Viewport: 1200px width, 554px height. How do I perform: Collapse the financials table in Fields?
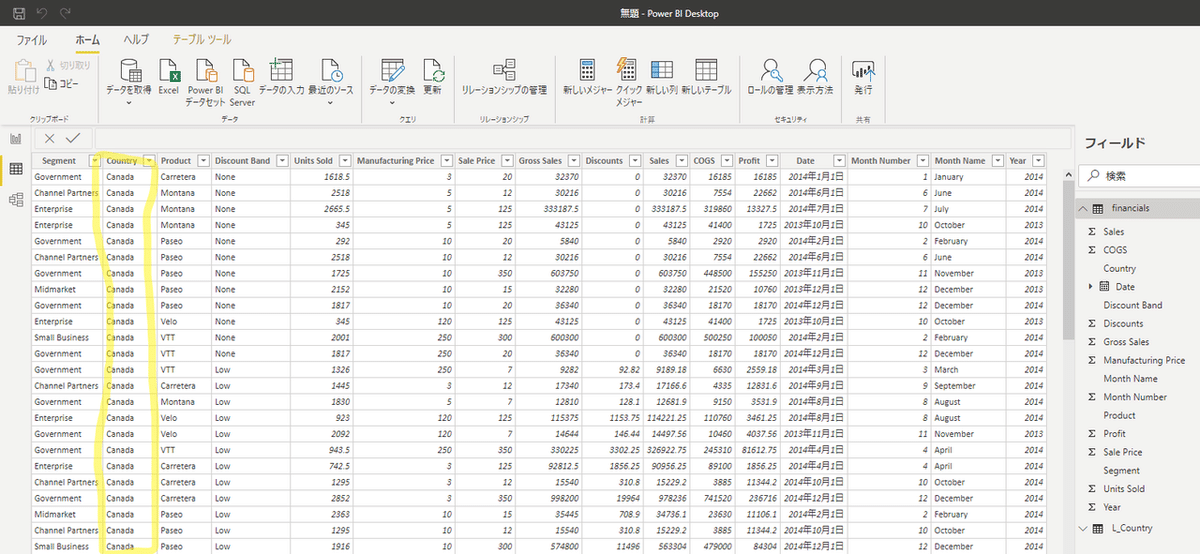pyautogui.click(x=1083, y=209)
